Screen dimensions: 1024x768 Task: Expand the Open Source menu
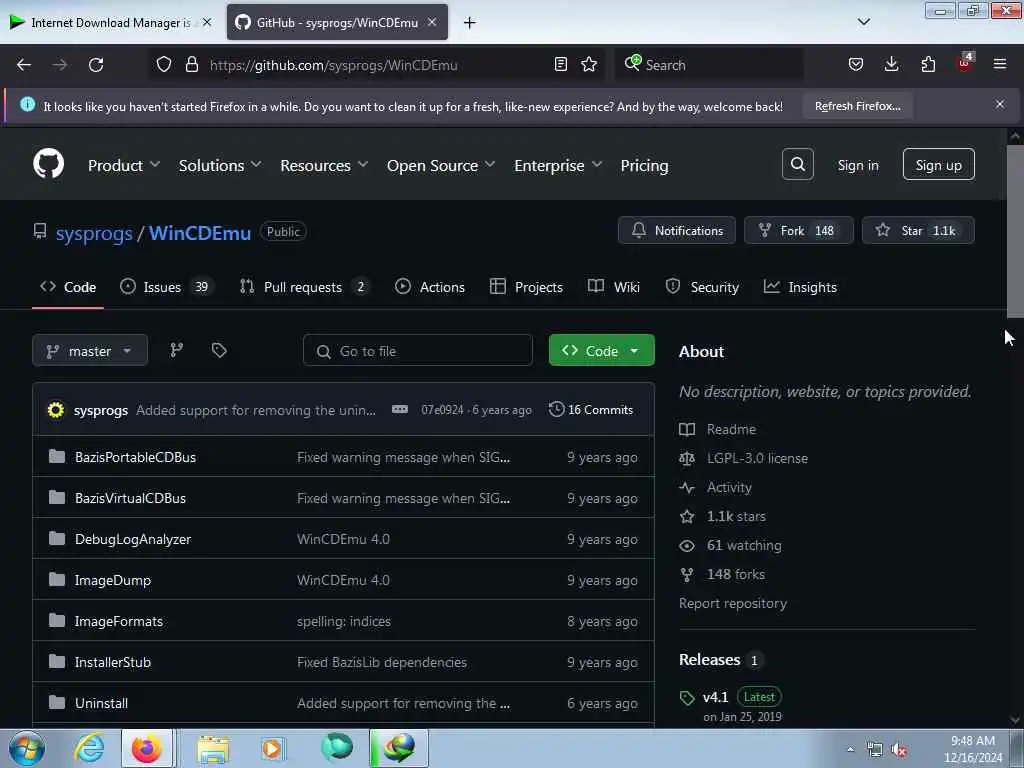click(441, 165)
